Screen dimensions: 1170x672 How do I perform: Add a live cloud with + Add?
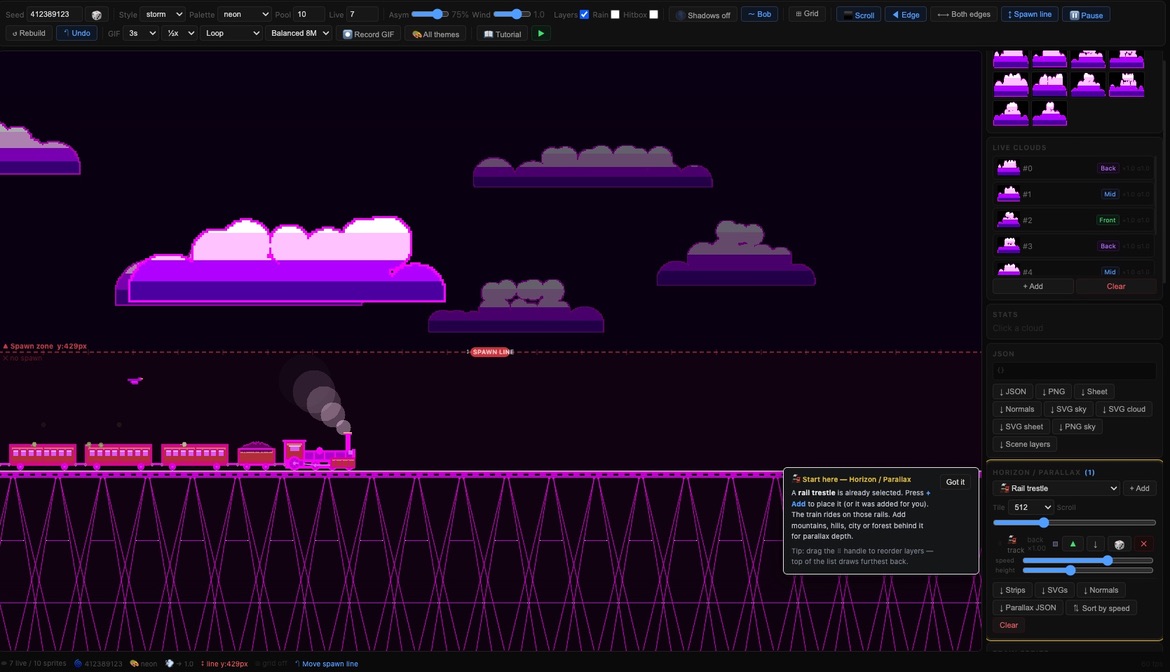pyautogui.click(x=1033, y=286)
